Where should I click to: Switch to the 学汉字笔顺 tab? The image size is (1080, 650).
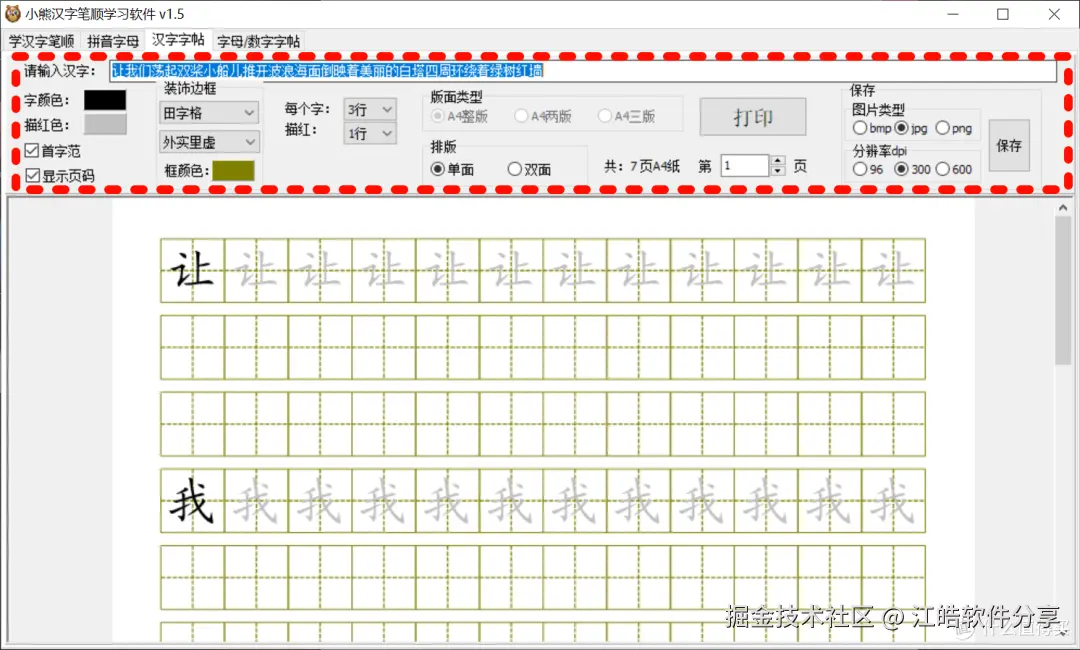pos(43,41)
